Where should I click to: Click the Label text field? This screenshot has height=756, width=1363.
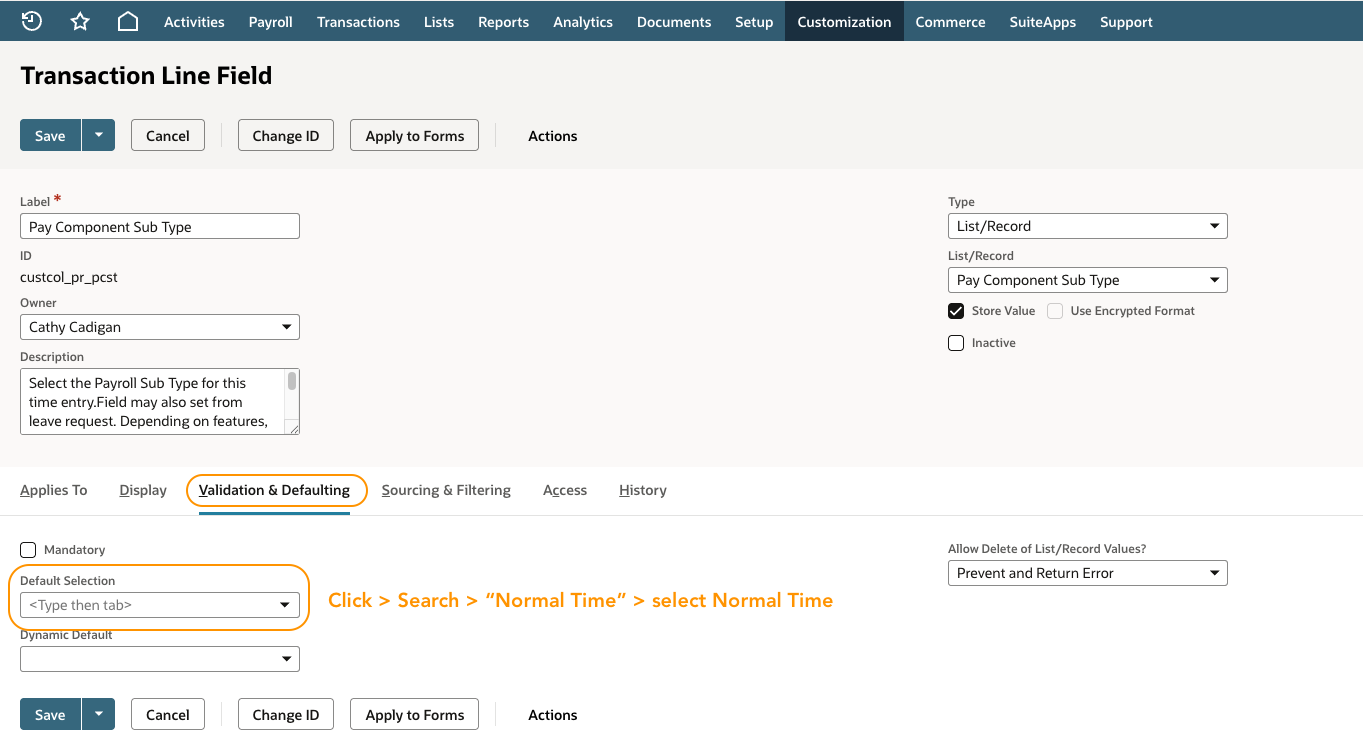pyautogui.click(x=160, y=226)
